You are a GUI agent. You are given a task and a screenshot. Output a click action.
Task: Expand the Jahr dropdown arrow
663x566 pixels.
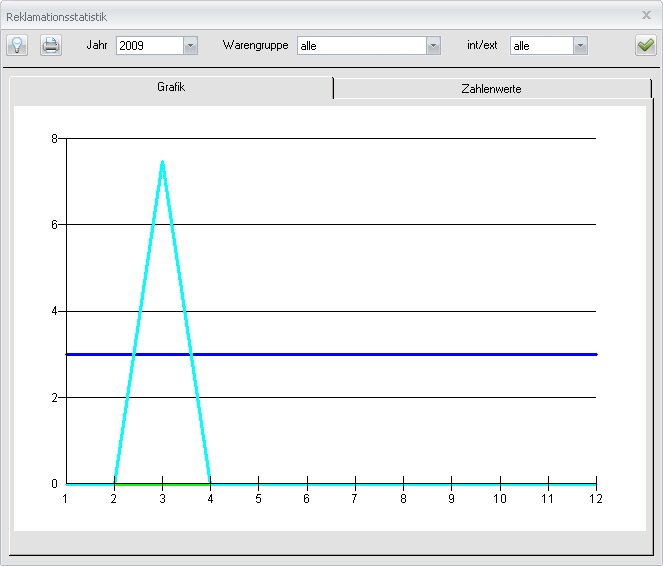pos(190,45)
